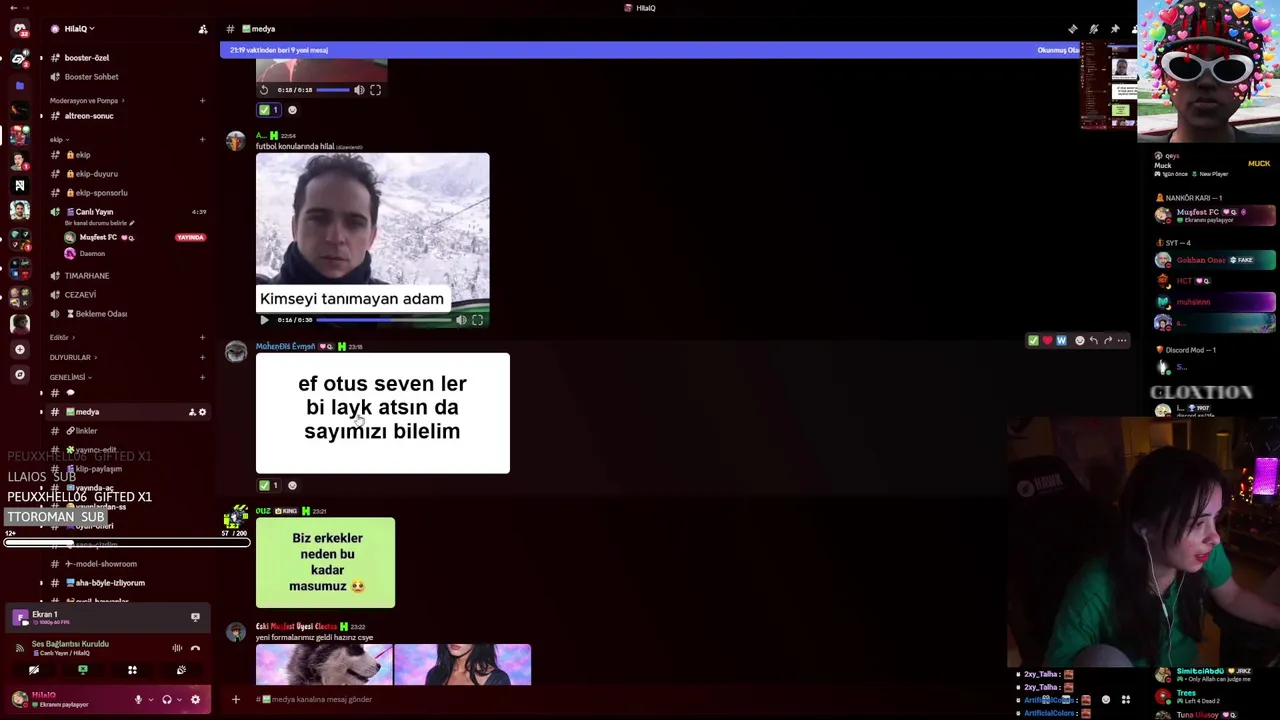Open more options on hovered message
The height and width of the screenshot is (720, 1280).
tap(1121, 341)
